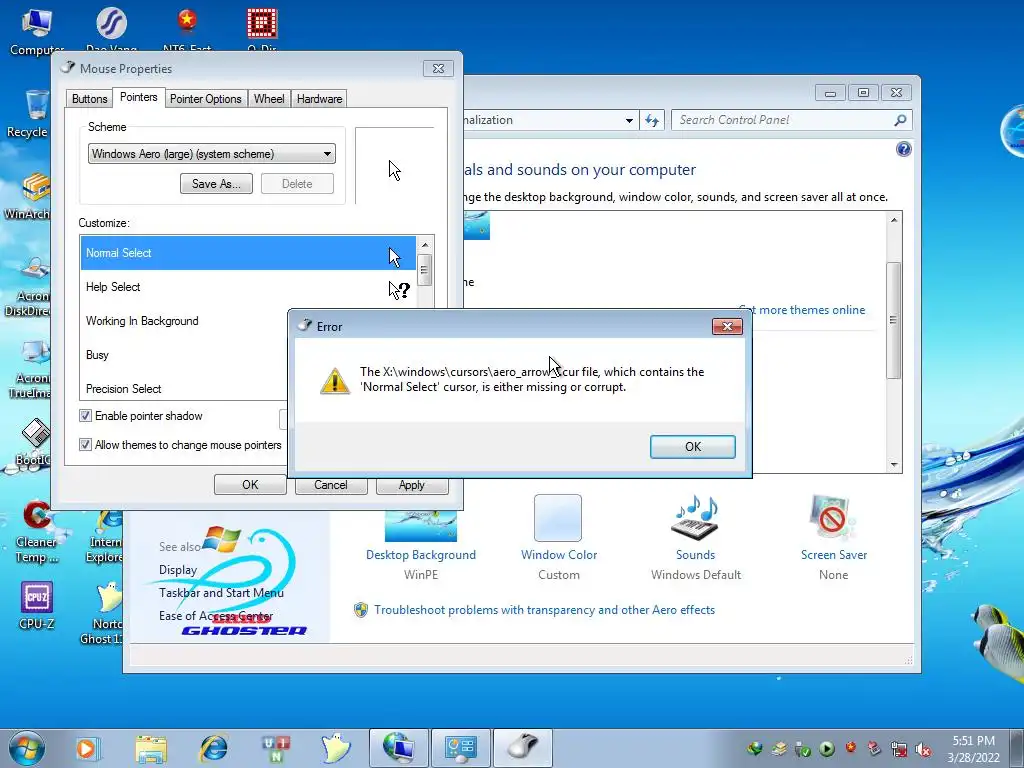This screenshot has width=1024, height=768.
Task: Close the Mouse Properties window
Action: (438, 69)
